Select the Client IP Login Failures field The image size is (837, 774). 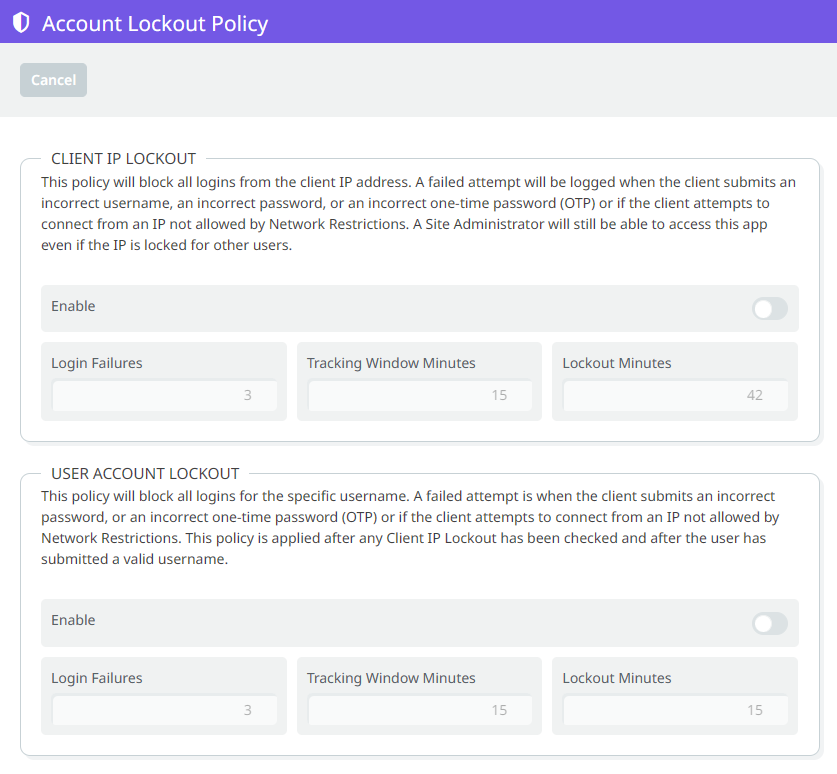pos(164,396)
